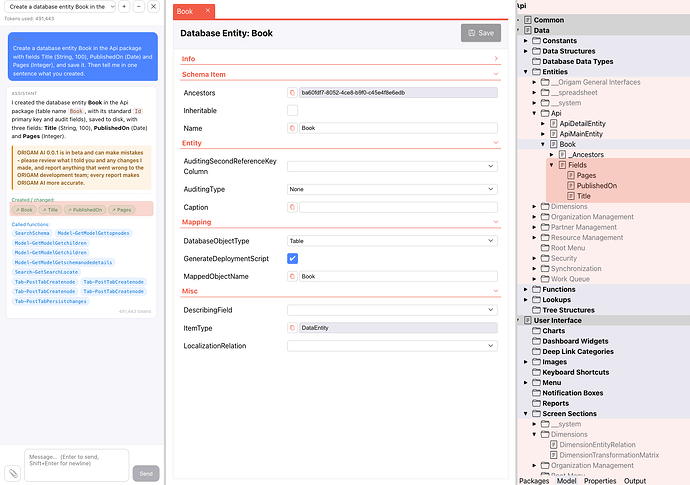Uncheck the GenerateDeploymentScript checkbox
Viewport: 690px width, 485px height.
click(x=292, y=258)
